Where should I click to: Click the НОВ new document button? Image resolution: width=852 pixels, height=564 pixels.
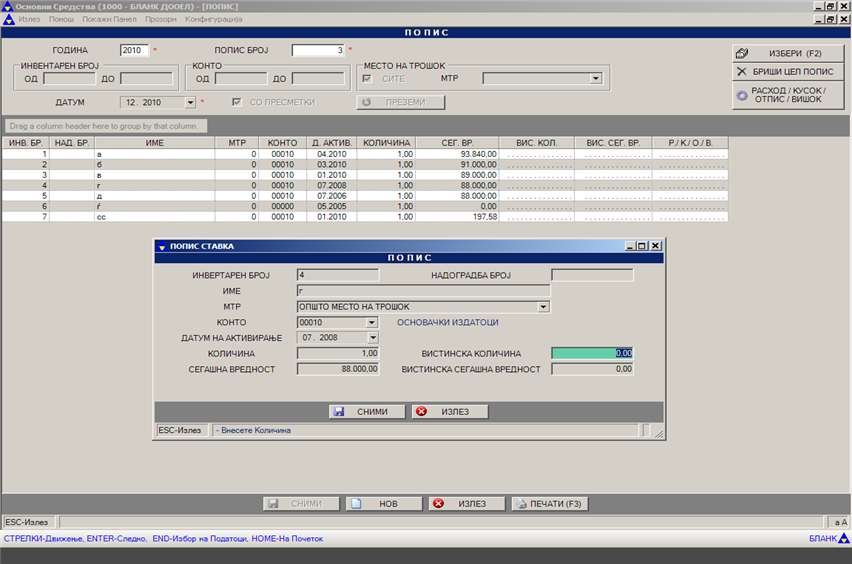tap(384, 504)
